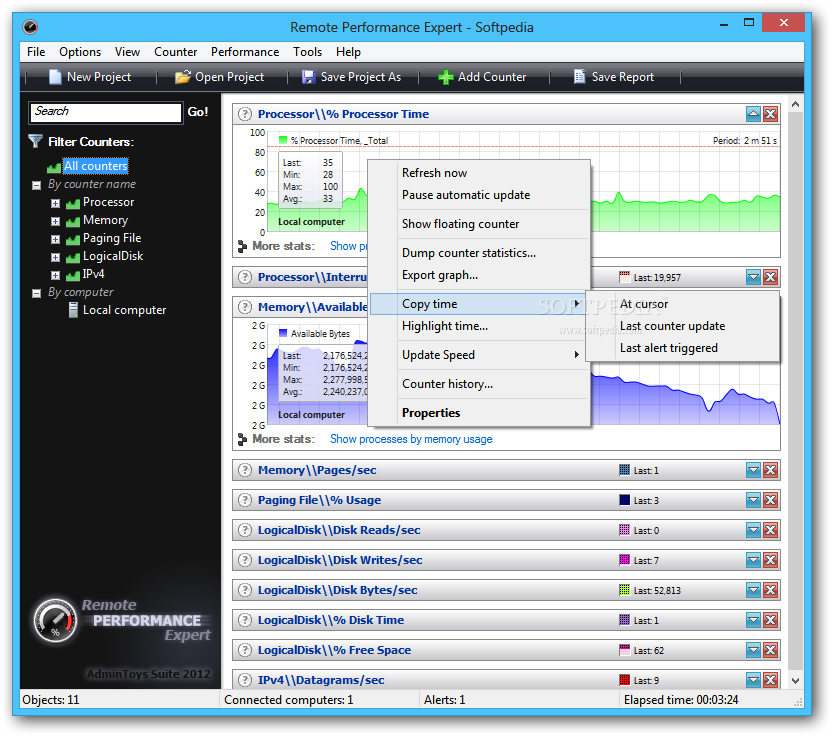The width and height of the screenshot is (832, 736).
Task: Open the Update Speed submenu
Action: (x=480, y=355)
